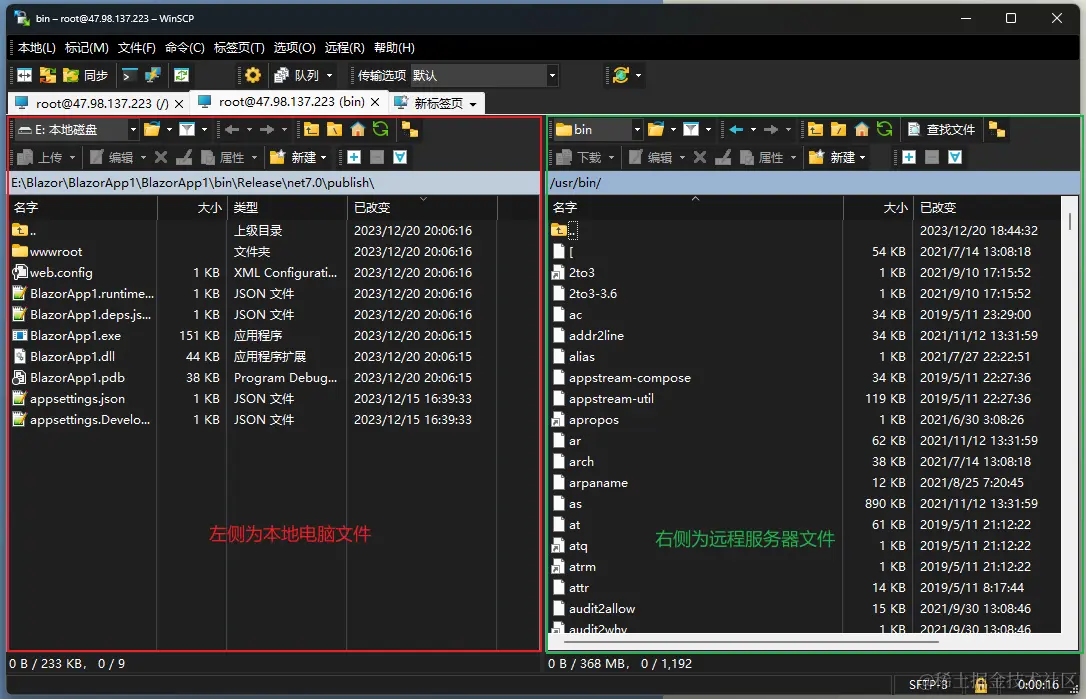Open the 标记(M) menu

[x=87, y=47]
